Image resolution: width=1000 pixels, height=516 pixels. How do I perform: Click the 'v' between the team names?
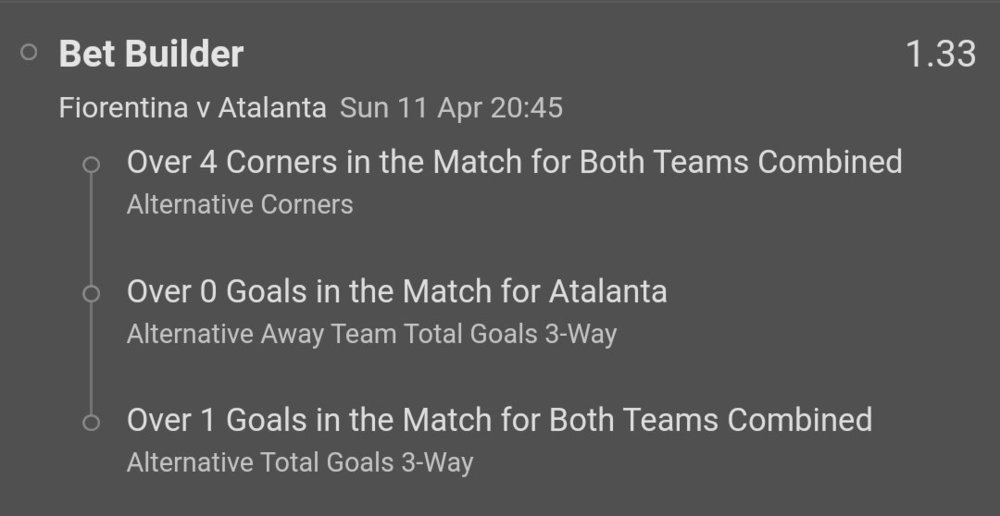(202, 108)
